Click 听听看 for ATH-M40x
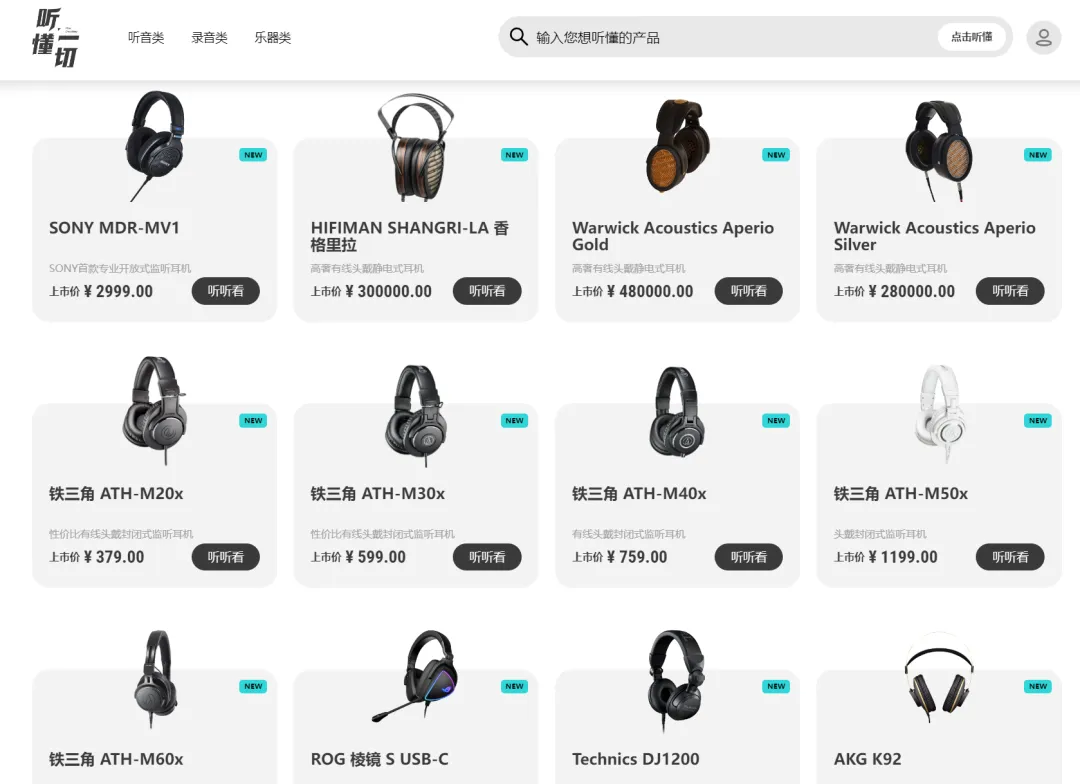The image size is (1080, 784). click(749, 557)
